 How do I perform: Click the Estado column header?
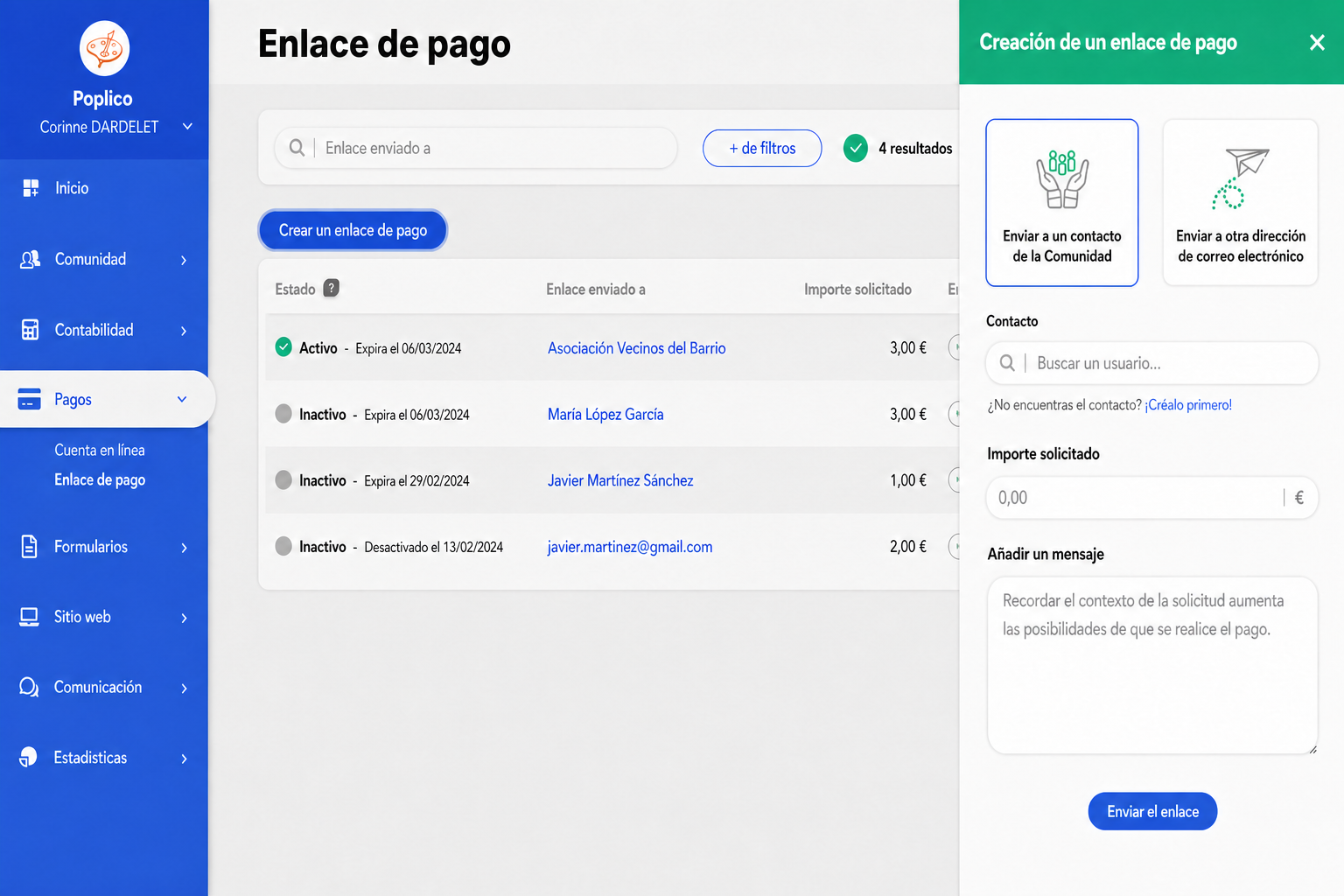pyautogui.click(x=295, y=290)
